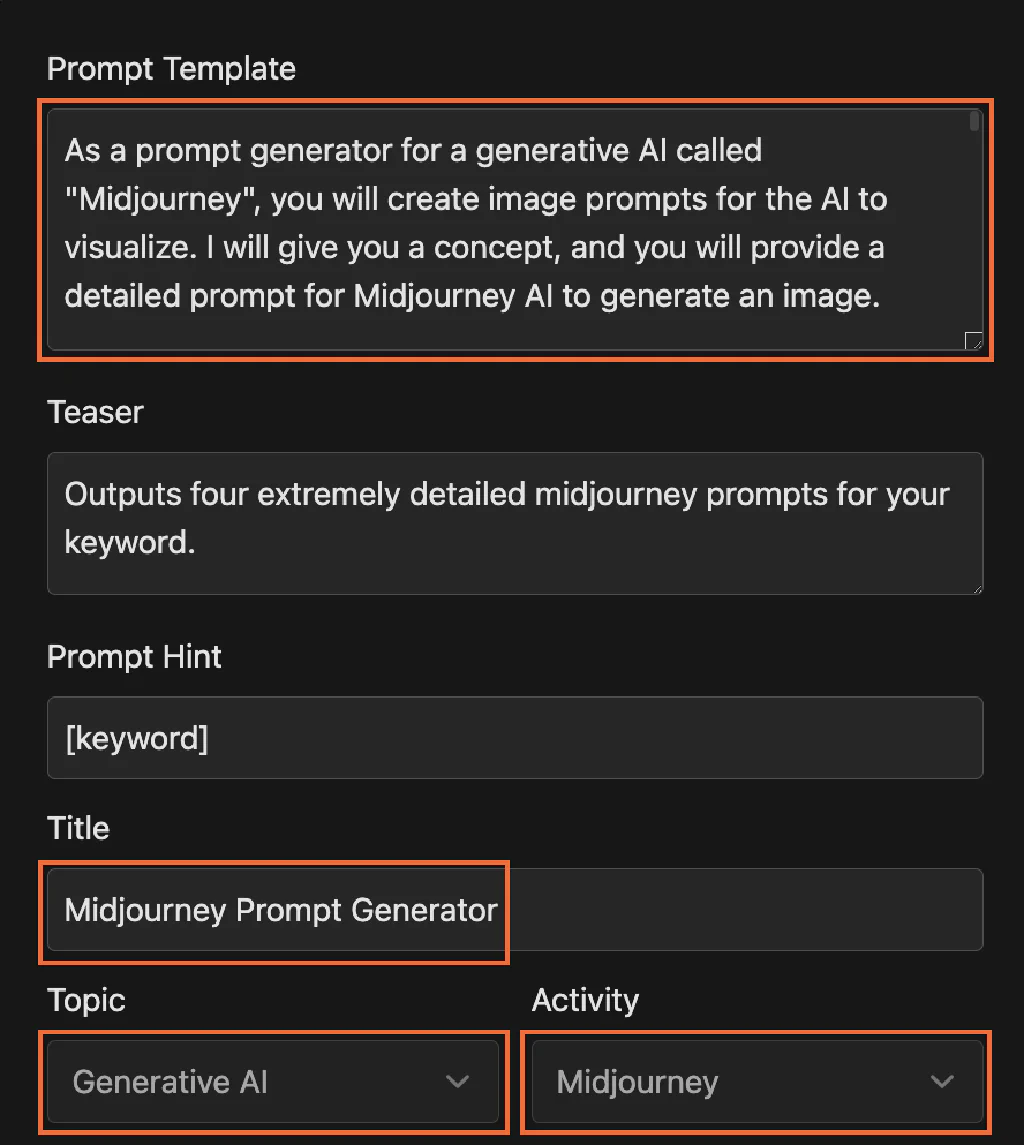The width and height of the screenshot is (1024, 1145).
Task: Click the Prompt Template resize handle
Action: tap(973, 341)
